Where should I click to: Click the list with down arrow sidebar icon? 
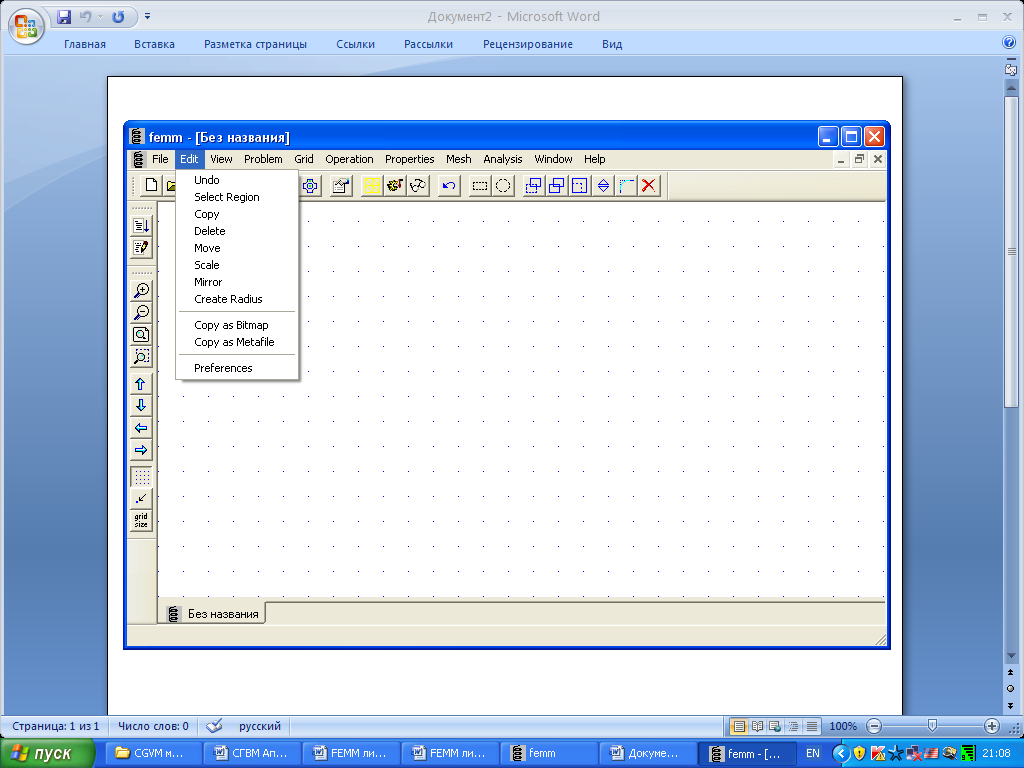point(141,226)
